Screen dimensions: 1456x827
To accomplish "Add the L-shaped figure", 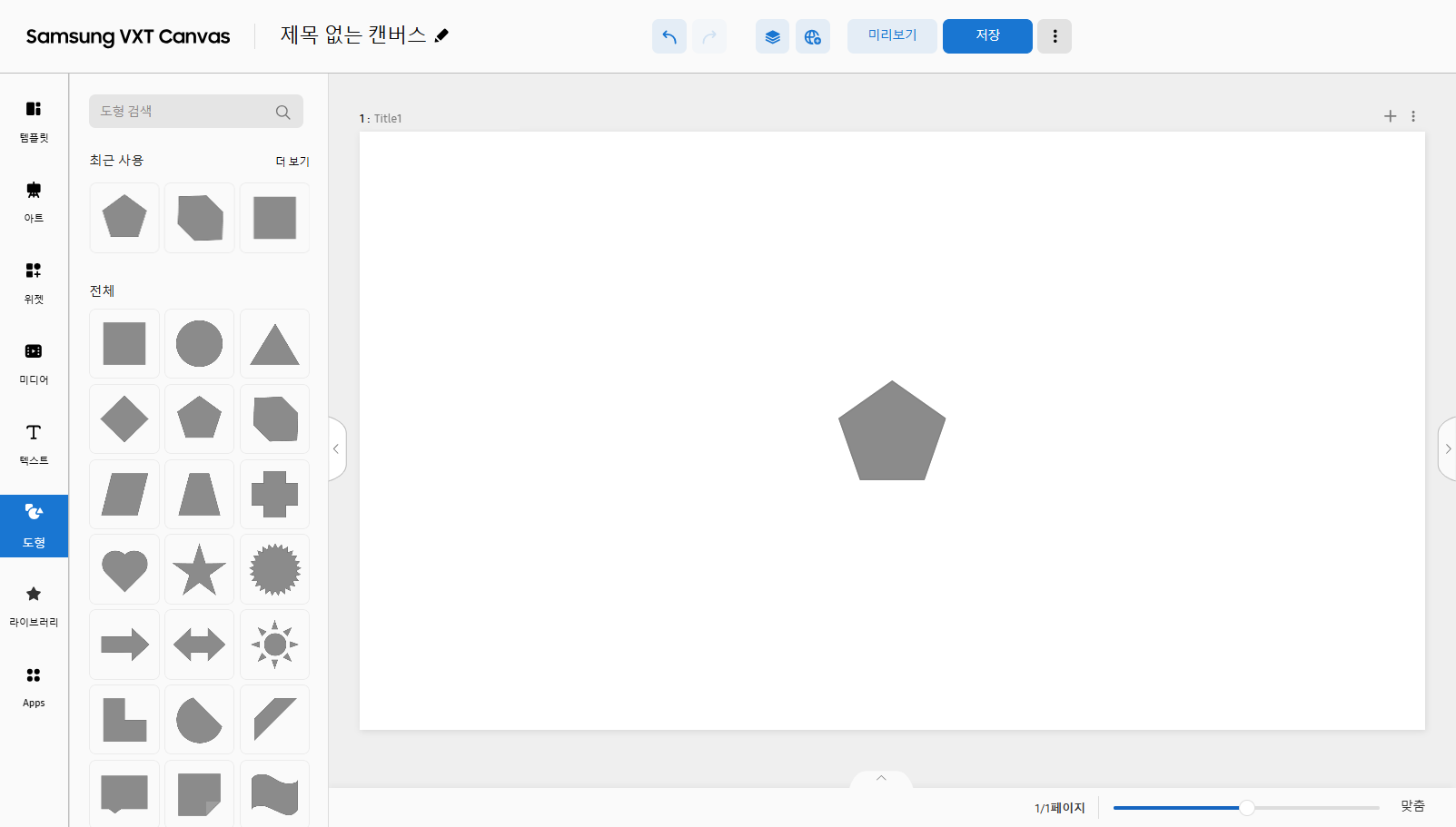I will coord(124,720).
